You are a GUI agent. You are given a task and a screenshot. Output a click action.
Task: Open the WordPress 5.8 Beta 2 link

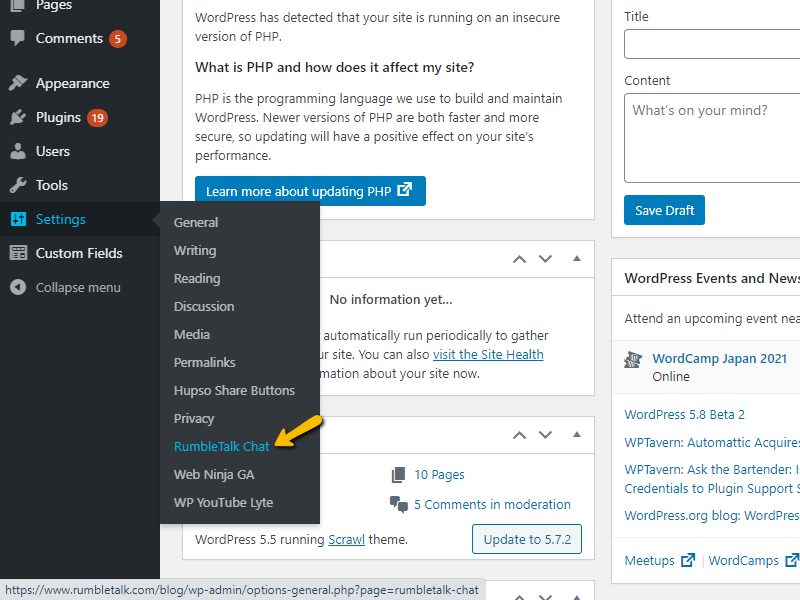tap(684, 414)
